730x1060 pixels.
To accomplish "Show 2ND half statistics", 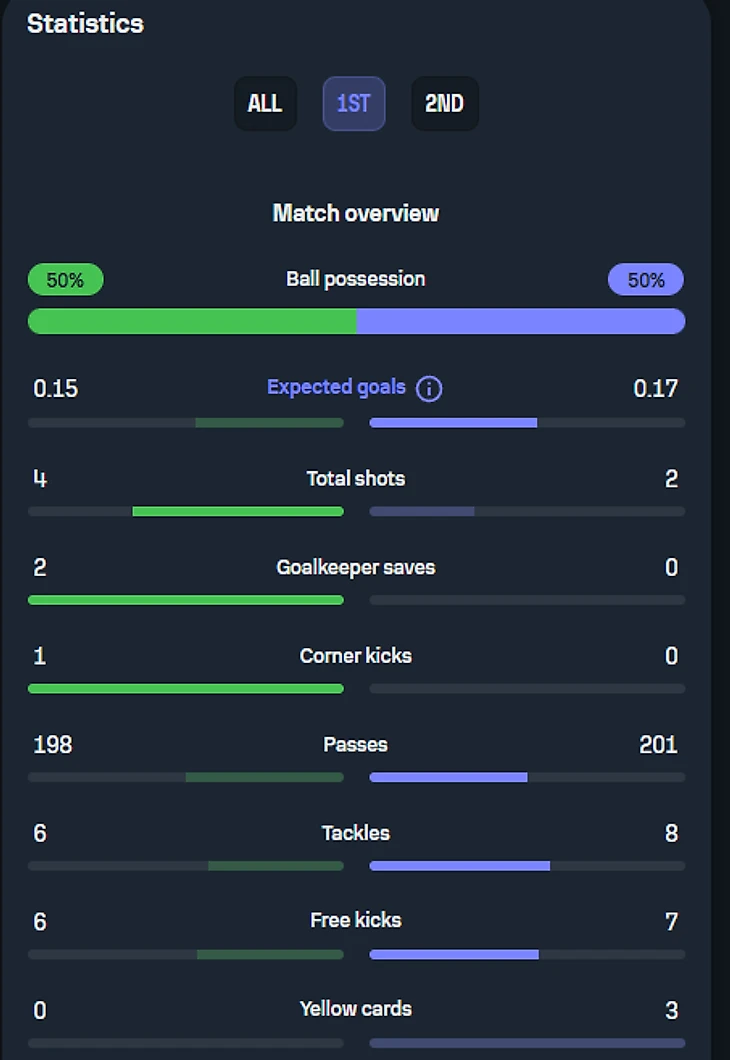I will (444, 103).
